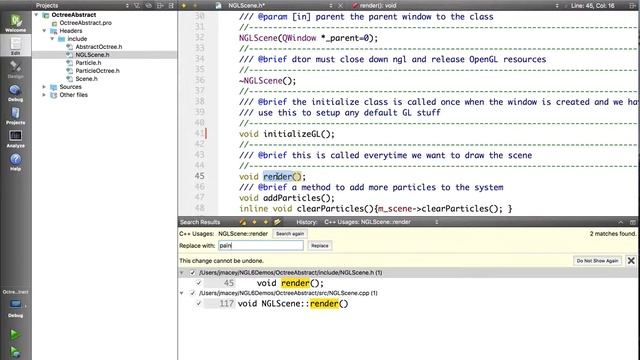The width and height of the screenshot is (640, 360).
Task: Close the NGLScene.h document
Action: point(340,5)
